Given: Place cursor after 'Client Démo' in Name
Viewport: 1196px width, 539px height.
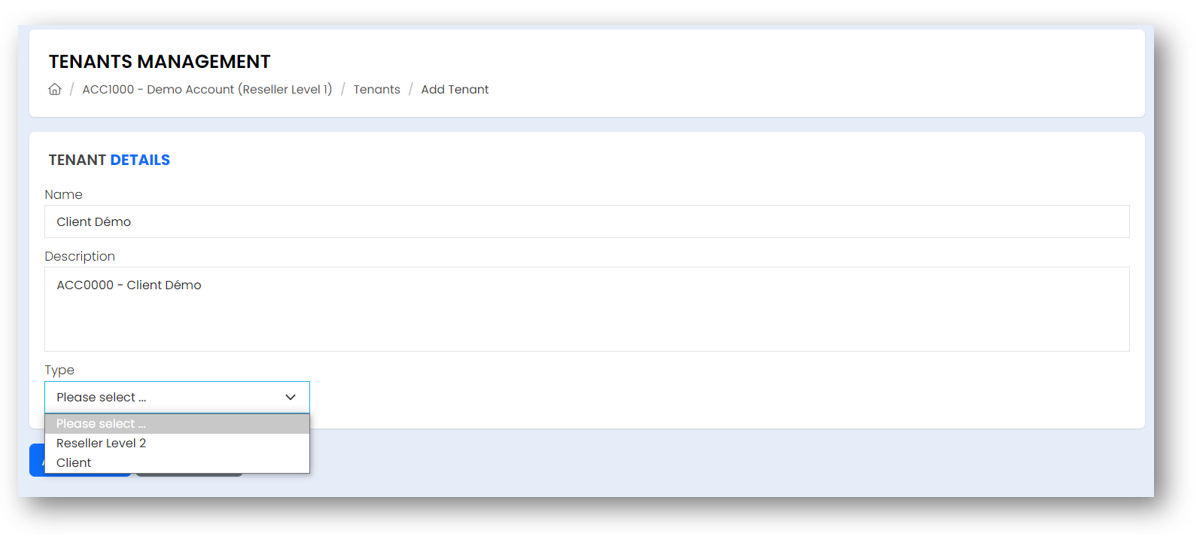Looking at the screenshot, I should [x=133, y=222].
